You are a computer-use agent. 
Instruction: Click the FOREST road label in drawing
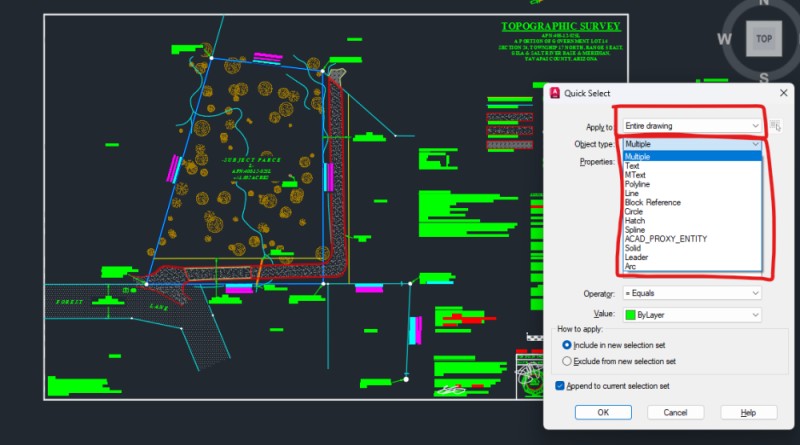coord(69,302)
